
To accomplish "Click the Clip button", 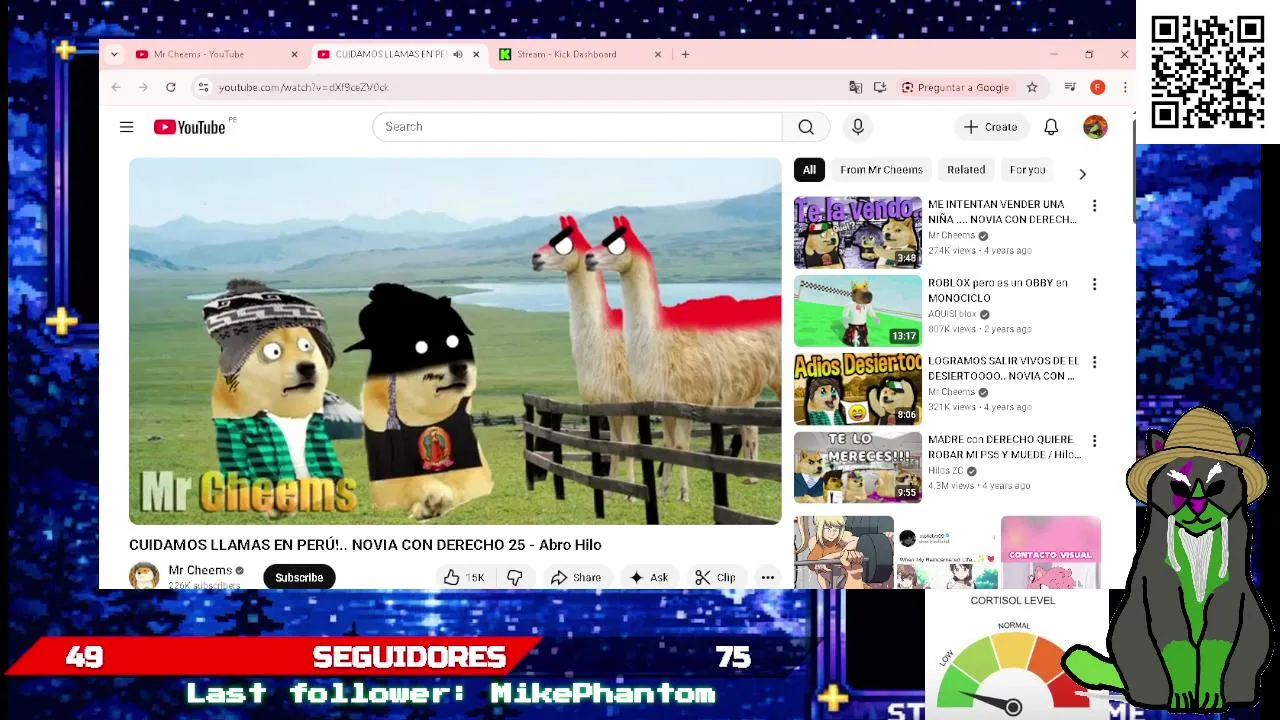I will [x=715, y=577].
